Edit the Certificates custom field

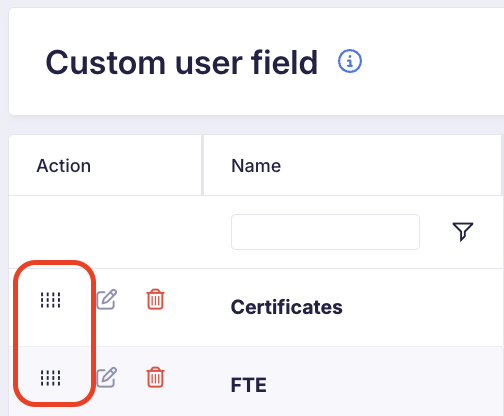coord(107,299)
